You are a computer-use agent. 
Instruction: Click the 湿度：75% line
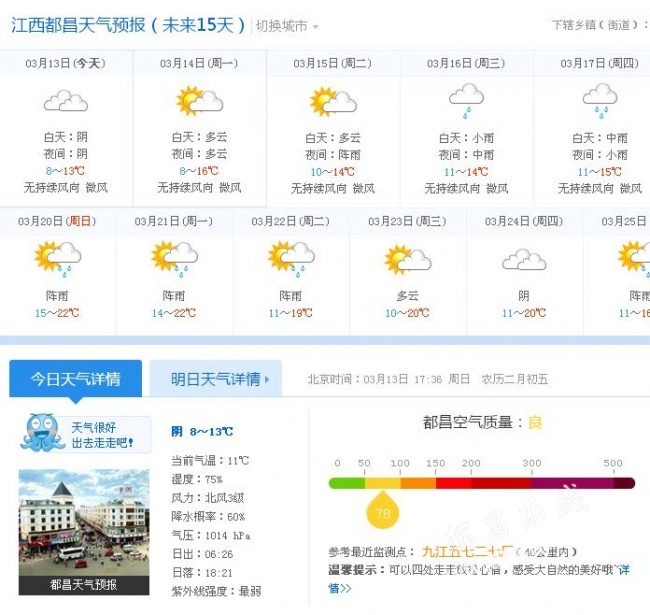(x=197, y=479)
